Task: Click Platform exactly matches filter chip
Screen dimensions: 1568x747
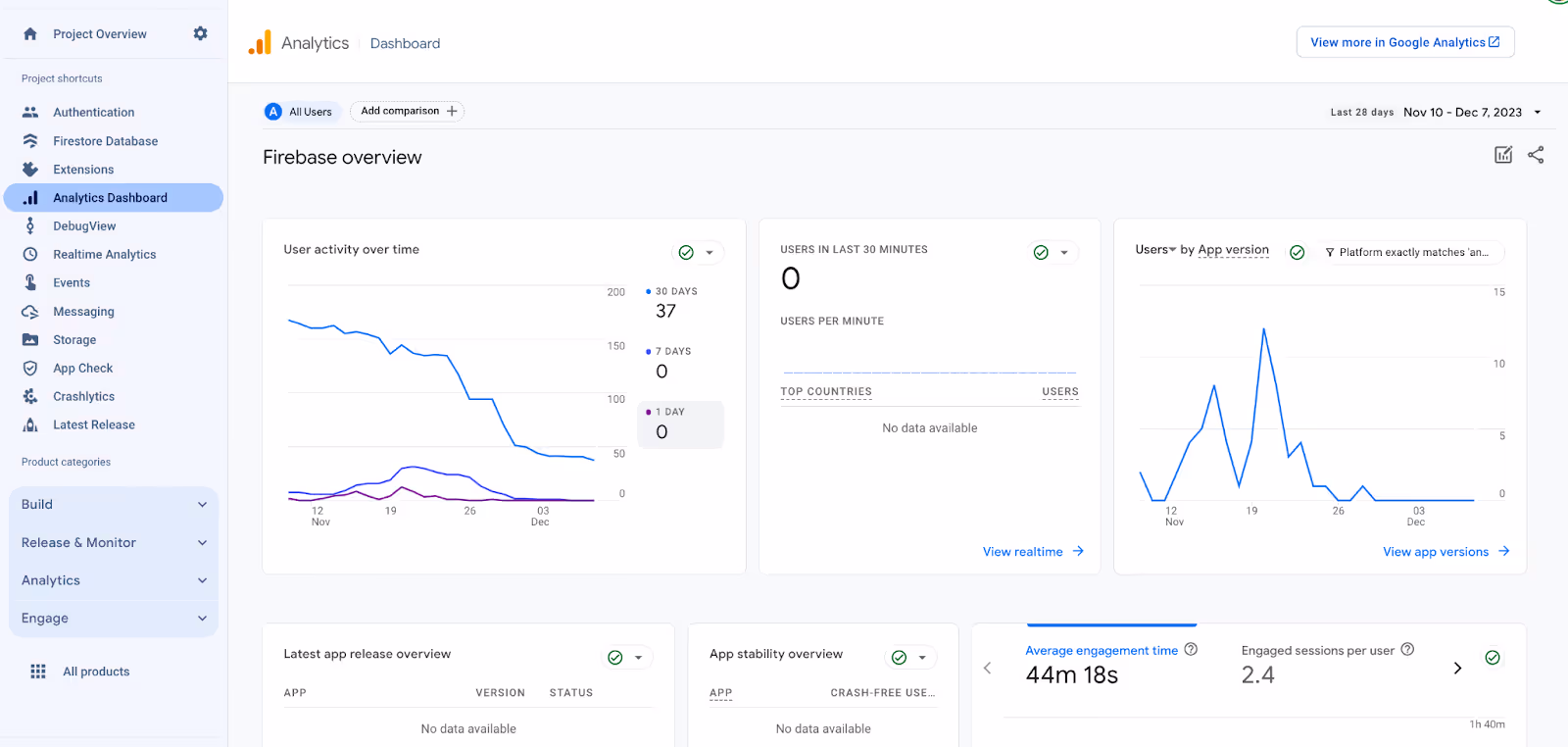Action: pos(1411,252)
